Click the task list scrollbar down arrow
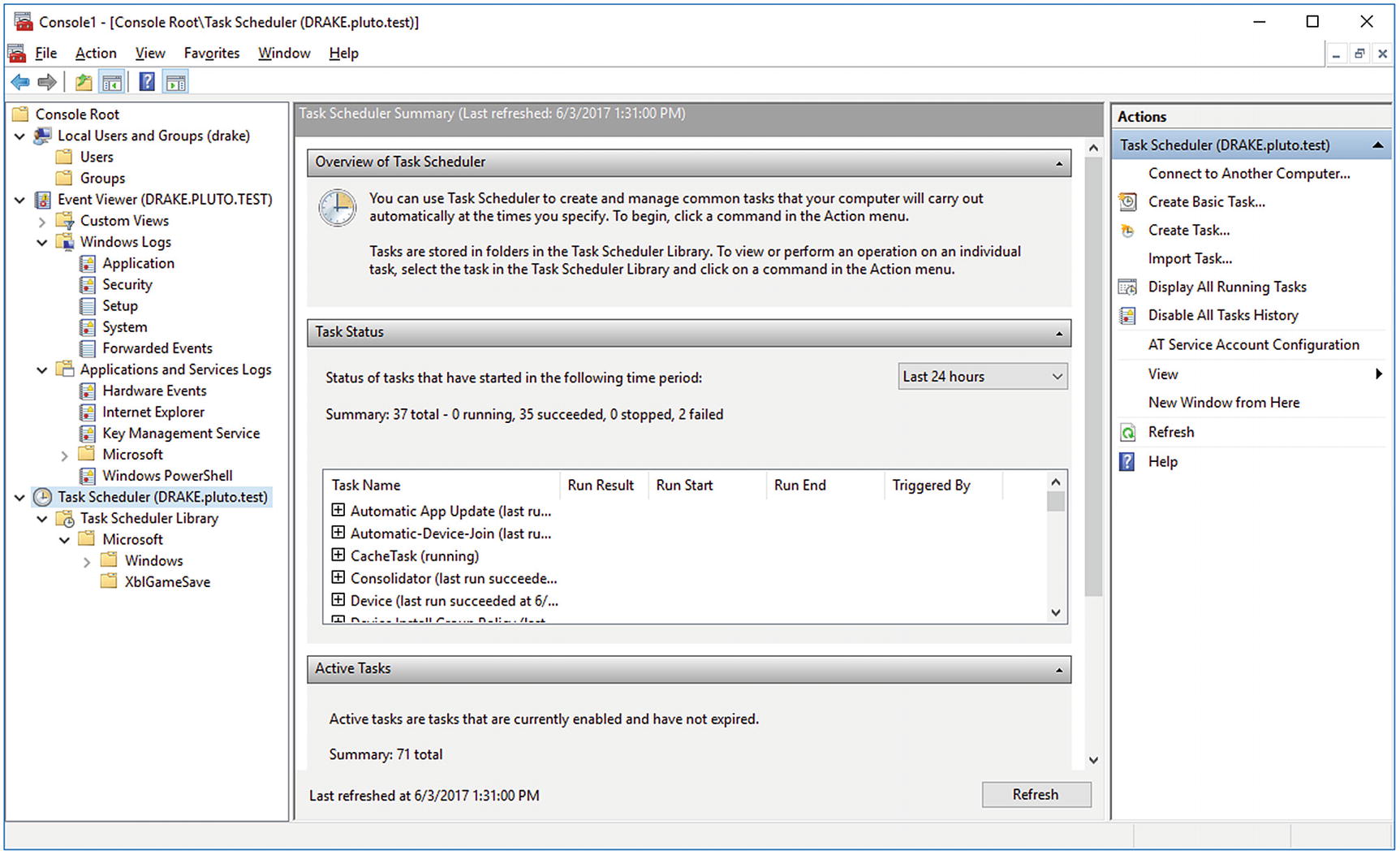Image resolution: width=1400 pixels, height=855 pixels. 1056,612
